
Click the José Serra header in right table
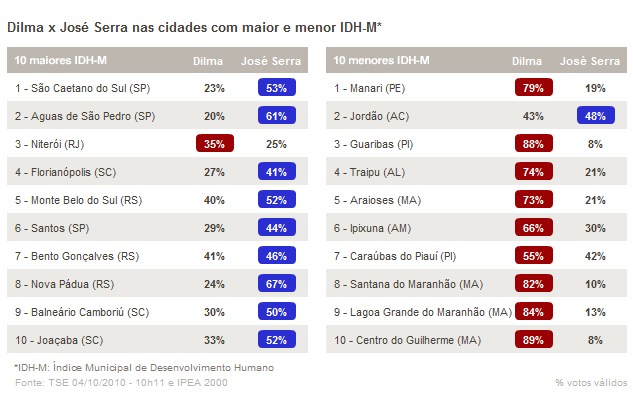tap(590, 61)
